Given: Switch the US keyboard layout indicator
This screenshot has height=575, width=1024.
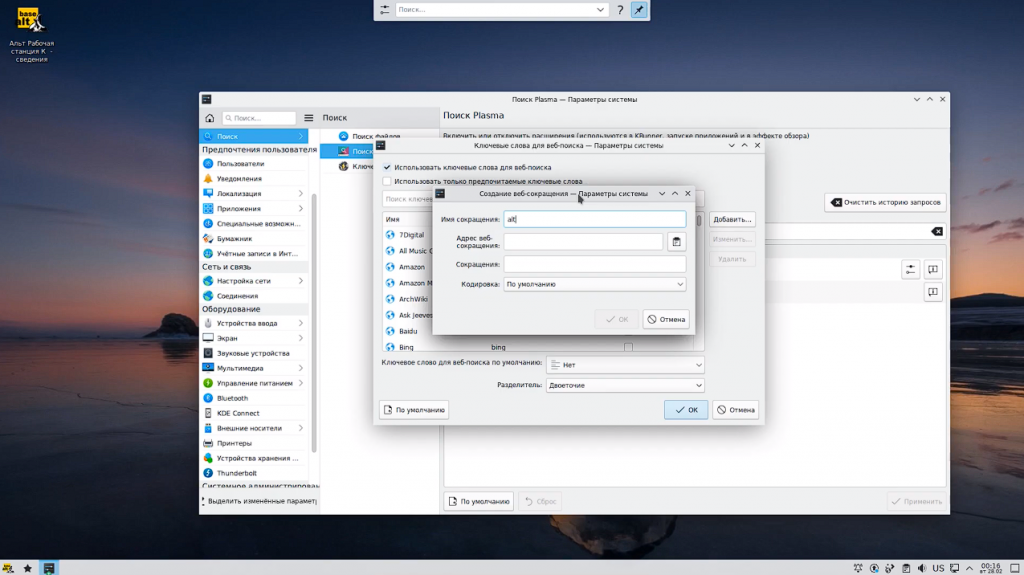Looking at the screenshot, I should coord(938,568).
